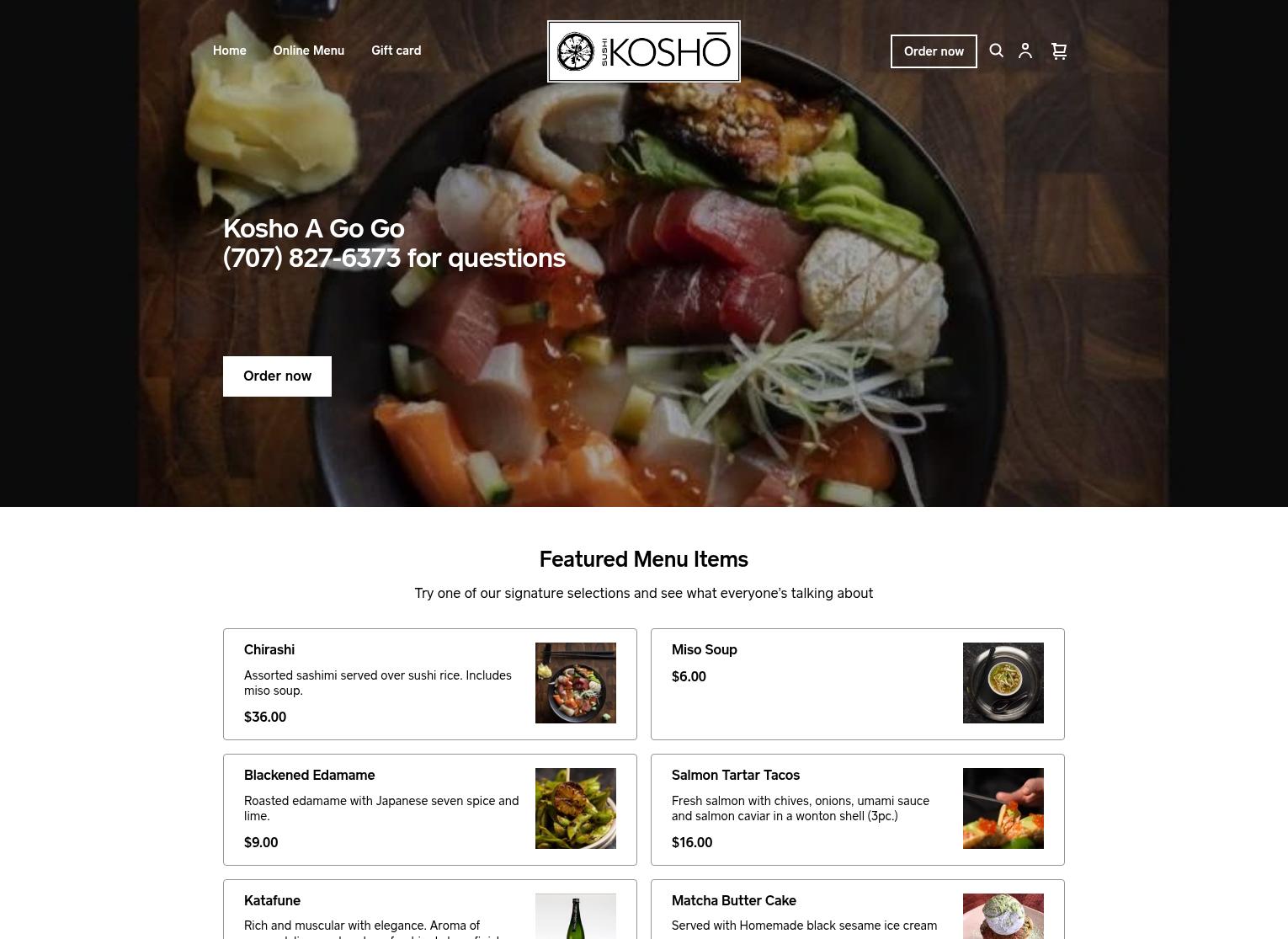Open the Salmon Tartar Tacos title

736,775
